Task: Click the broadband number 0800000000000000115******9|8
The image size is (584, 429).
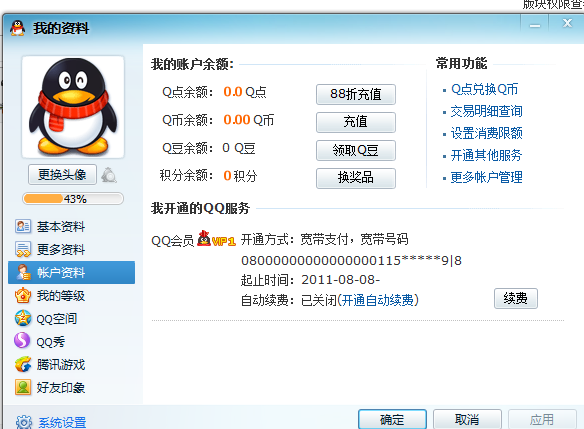Action: (x=352, y=260)
